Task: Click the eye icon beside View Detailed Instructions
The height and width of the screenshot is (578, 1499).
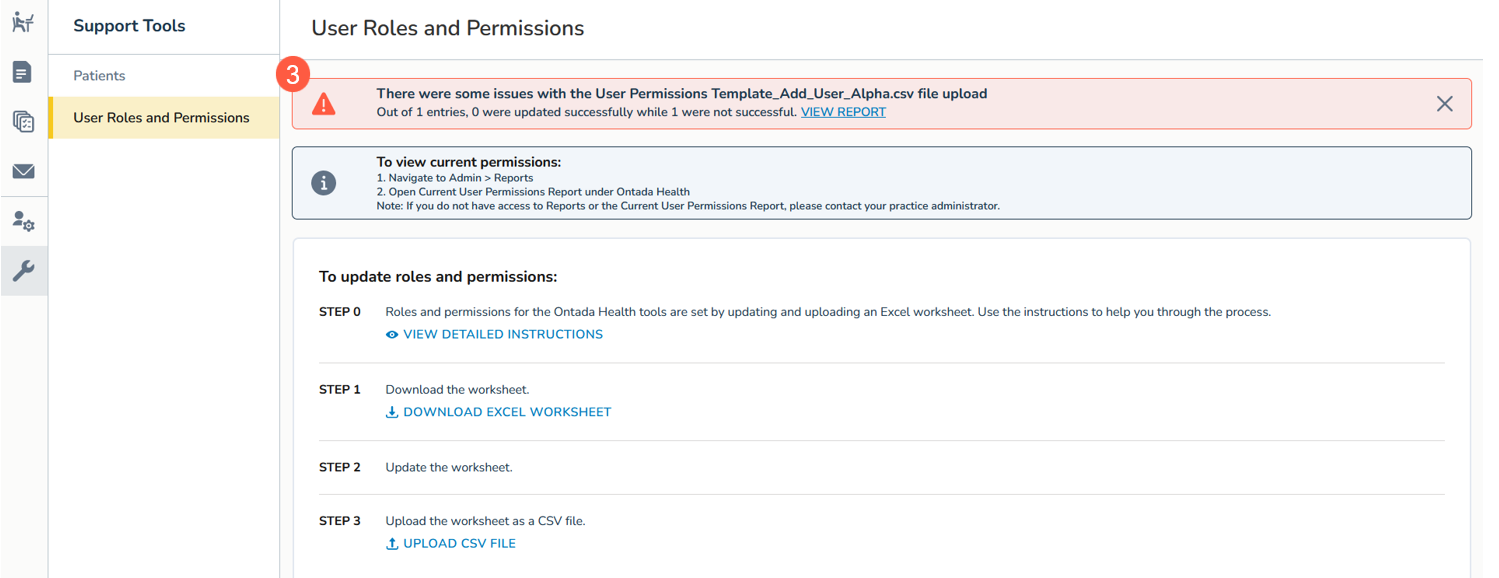Action: (x=392, y=335)
